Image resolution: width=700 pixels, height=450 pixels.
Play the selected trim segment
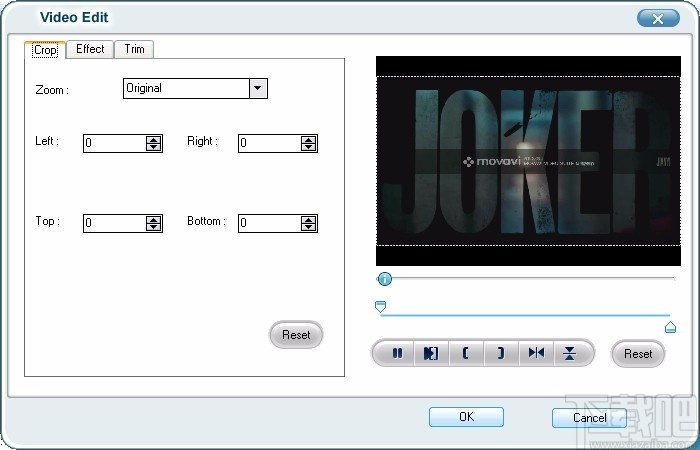[431, 353]
